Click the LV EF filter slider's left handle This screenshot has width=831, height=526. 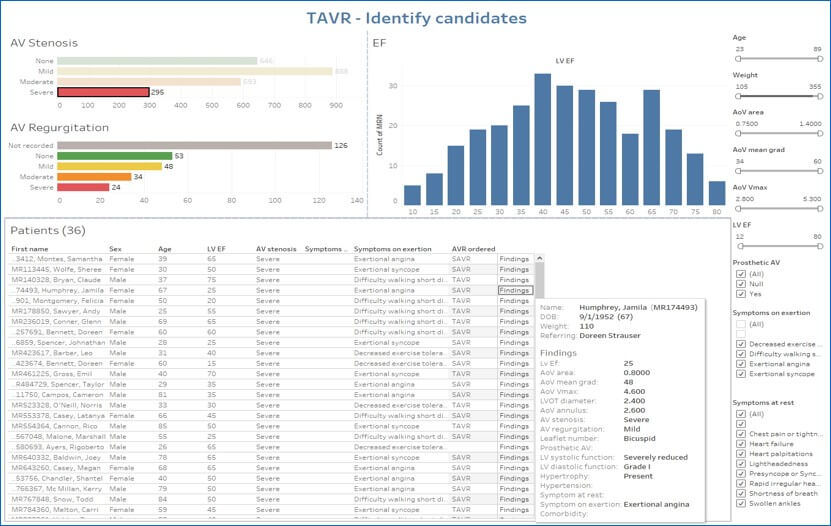point(740,246)
